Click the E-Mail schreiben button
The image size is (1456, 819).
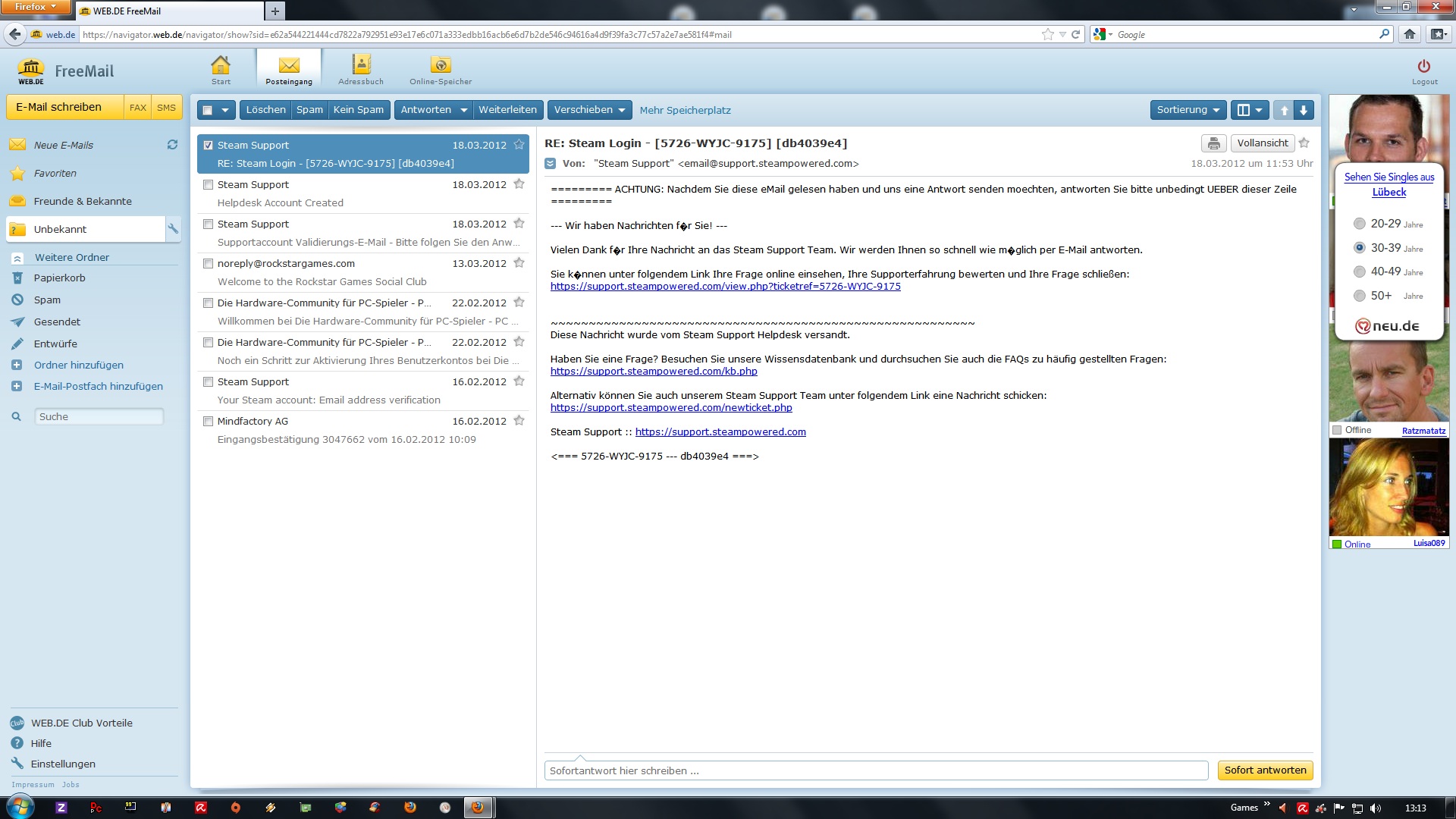(65, 107)
